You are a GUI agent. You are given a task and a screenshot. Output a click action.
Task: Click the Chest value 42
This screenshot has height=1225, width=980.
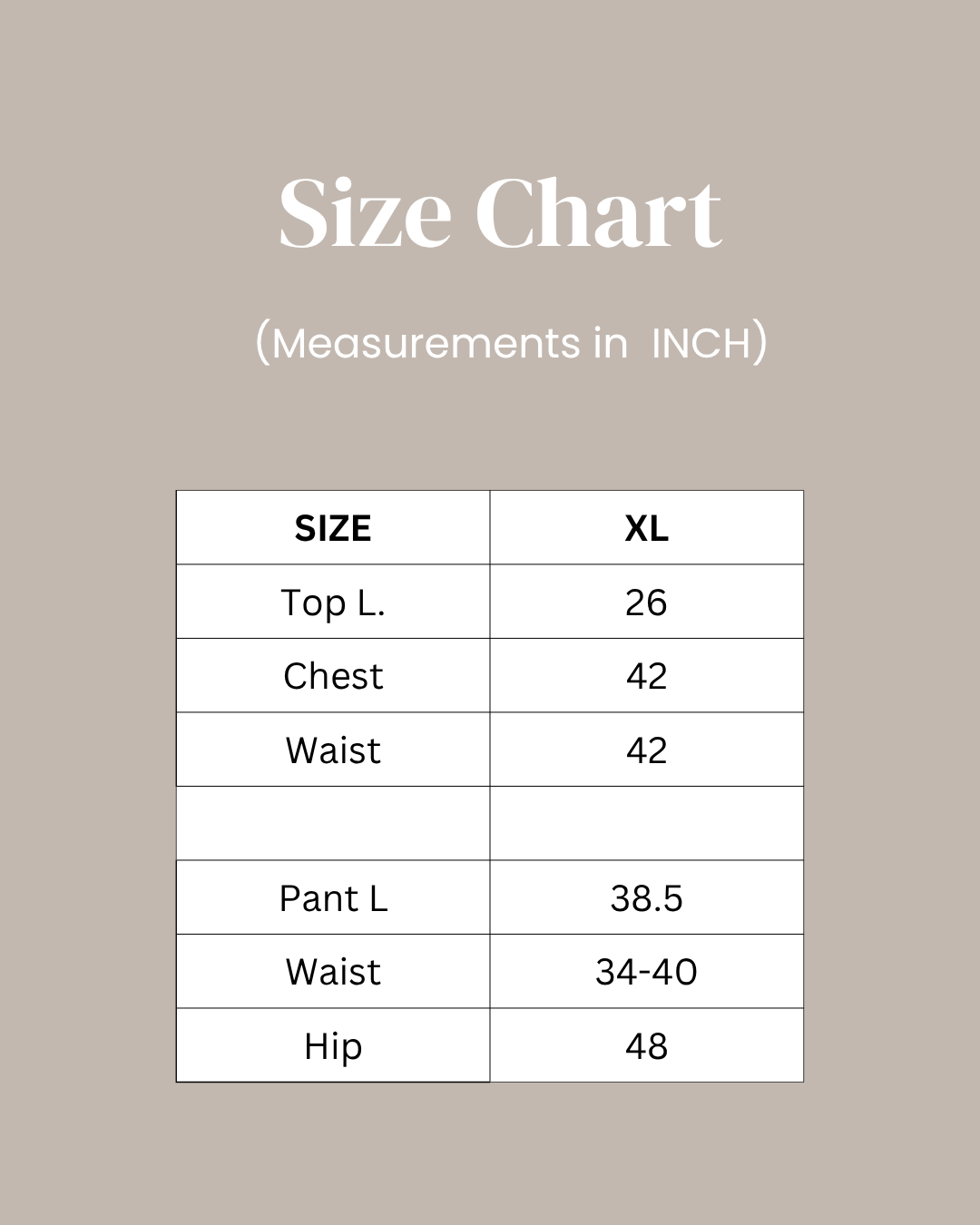pyautogui.click(x=647, y=676)
